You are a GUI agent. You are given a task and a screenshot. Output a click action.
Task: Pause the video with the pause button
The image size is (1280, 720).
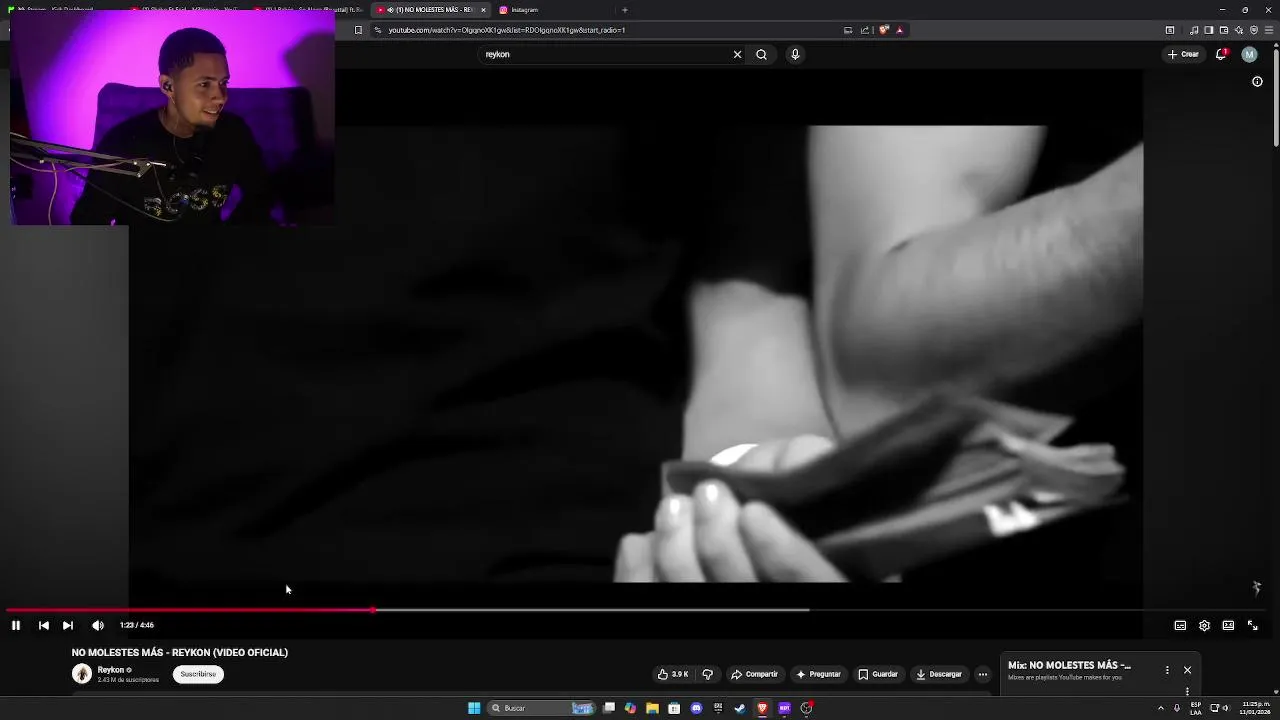click(16, 625)
